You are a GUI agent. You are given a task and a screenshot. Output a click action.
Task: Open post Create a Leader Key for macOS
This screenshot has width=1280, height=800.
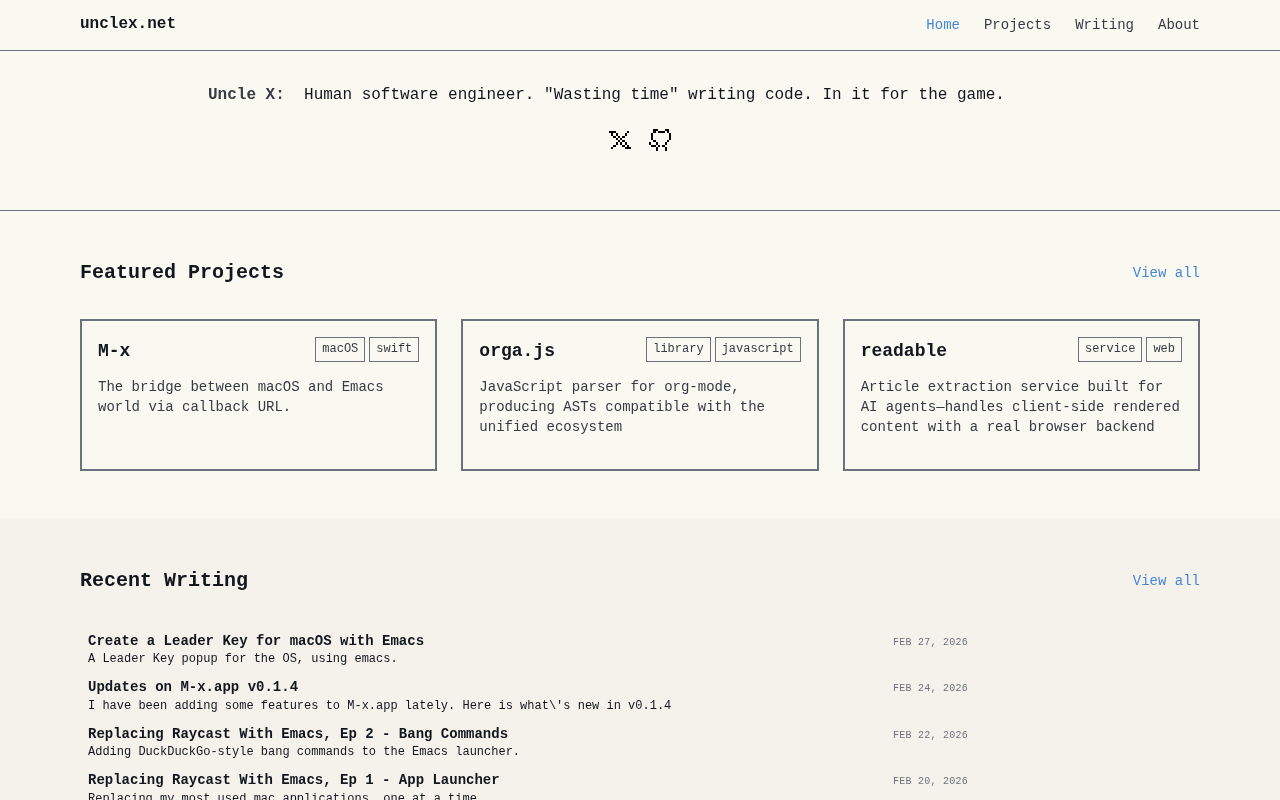coord(256,641)
